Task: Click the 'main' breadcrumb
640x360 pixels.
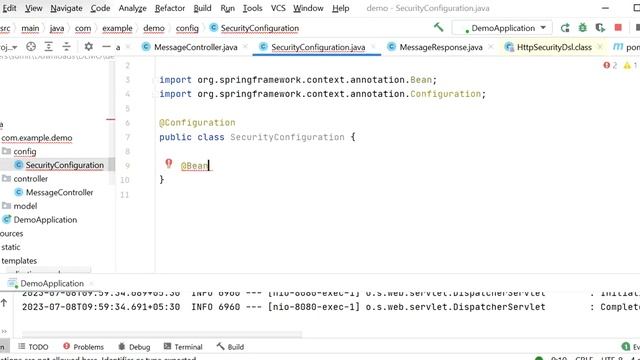Action: point(30,28)
